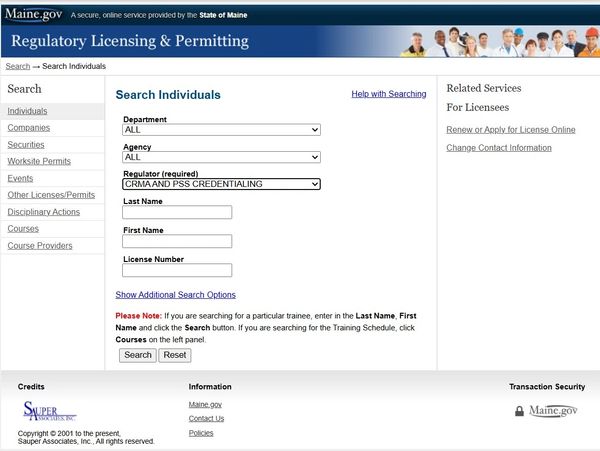Show Additional Search Options
The image size is (600, 451).
[x=175, y=295]
